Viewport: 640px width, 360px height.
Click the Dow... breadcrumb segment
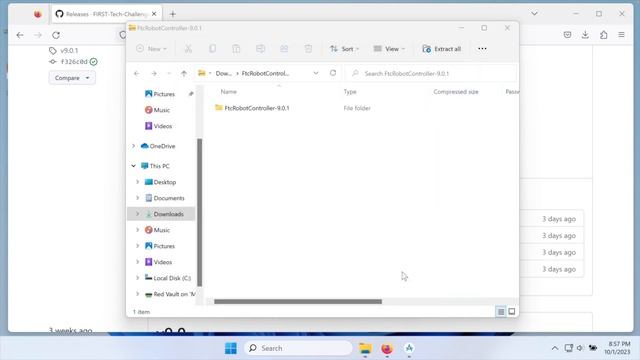(223, 73)
